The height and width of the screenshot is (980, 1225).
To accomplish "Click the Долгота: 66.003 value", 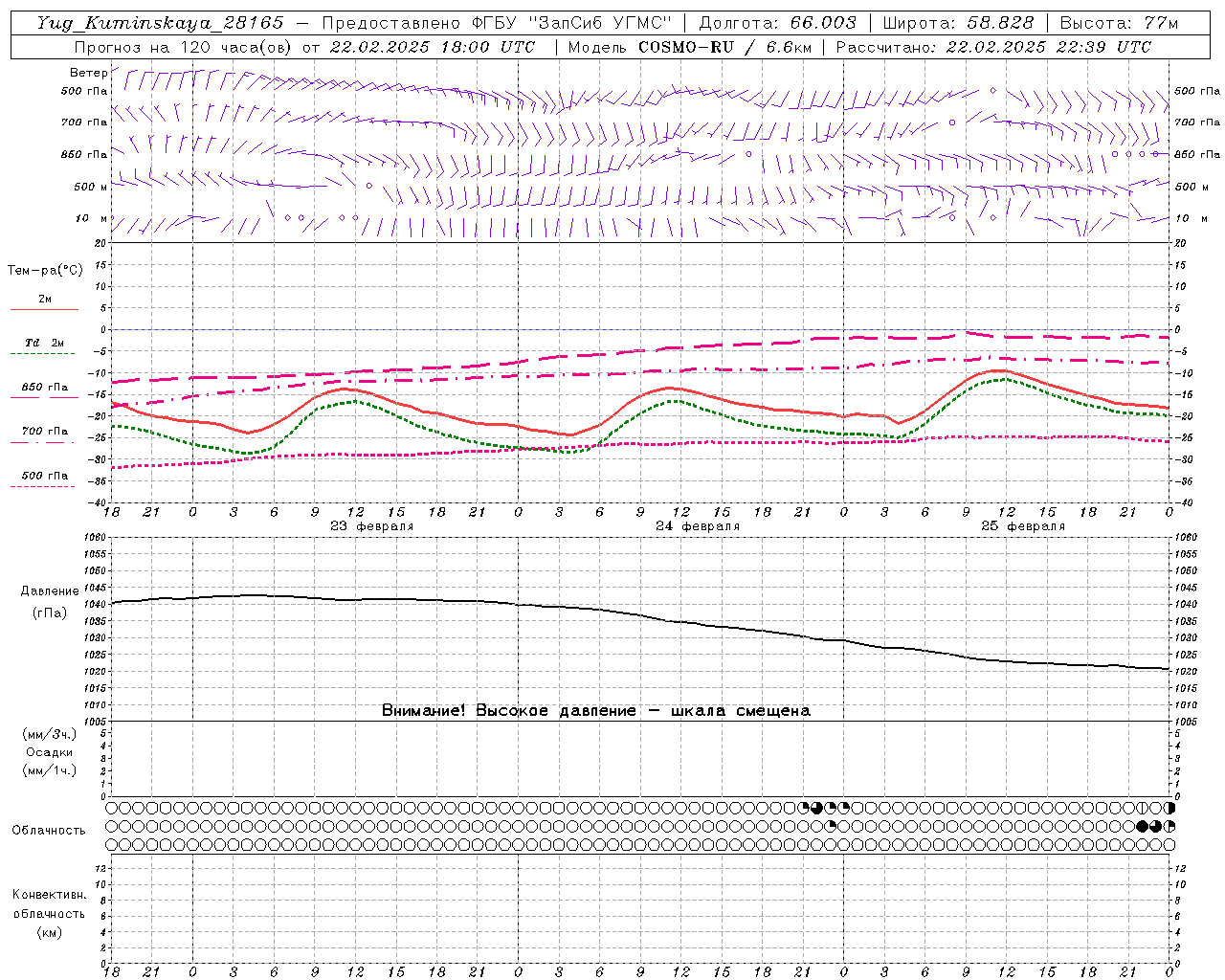I will pos(777,23).
